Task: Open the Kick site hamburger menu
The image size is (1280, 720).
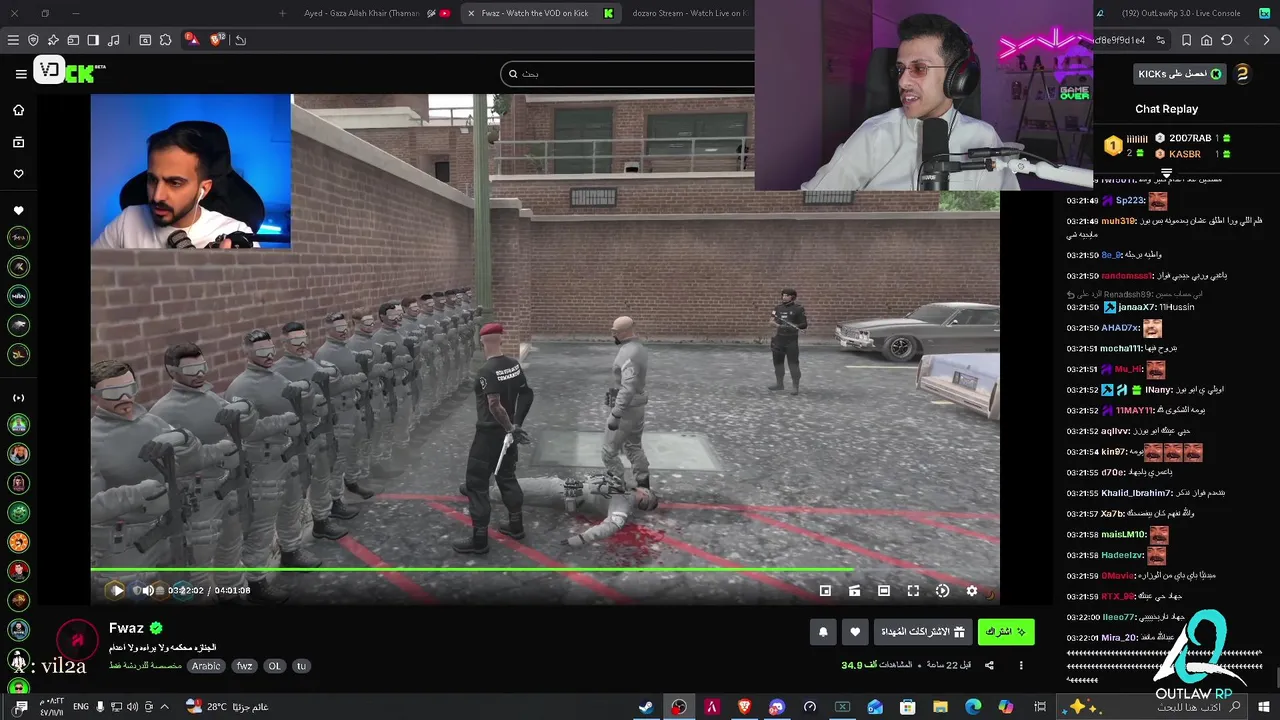Action: pos(21,73)
